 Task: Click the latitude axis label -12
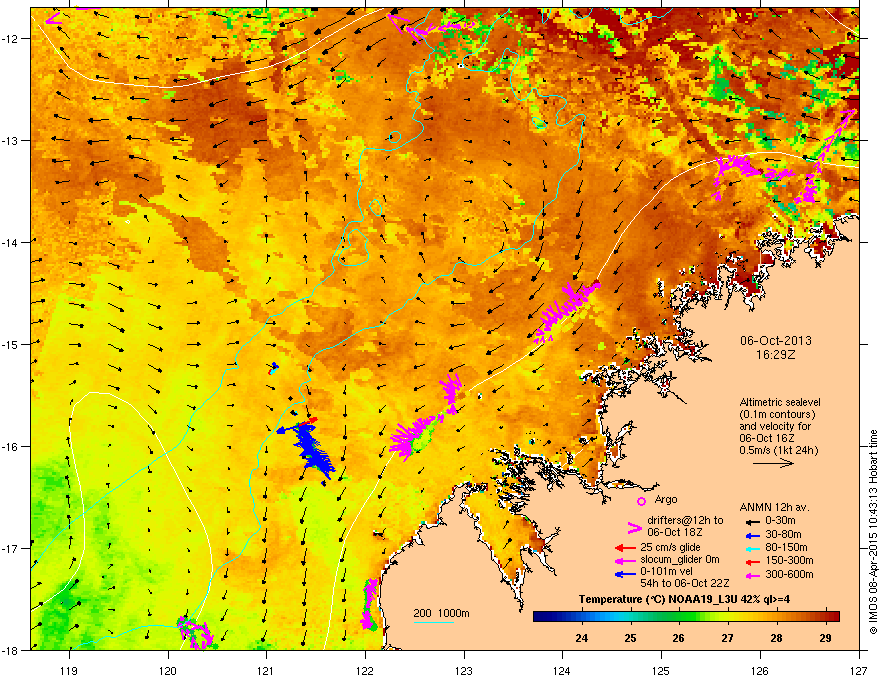pos(11,38)
